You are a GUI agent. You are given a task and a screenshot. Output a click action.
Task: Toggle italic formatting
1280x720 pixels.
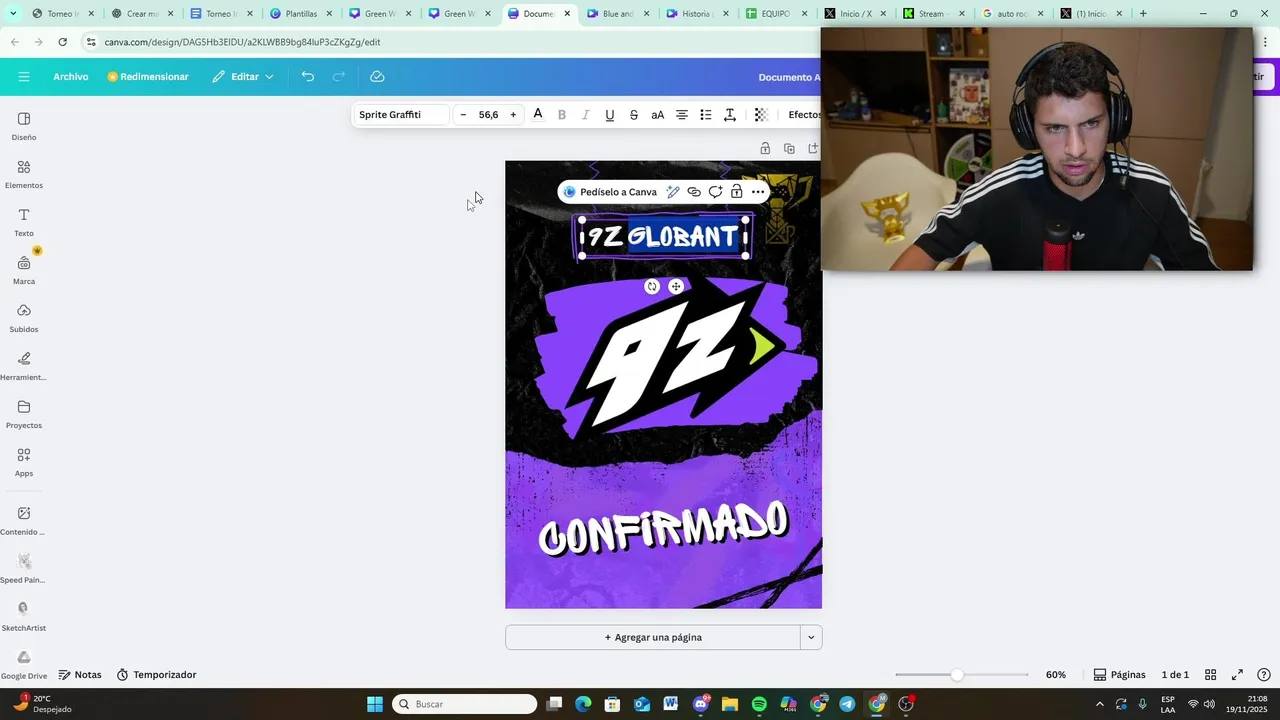(586, 115)
